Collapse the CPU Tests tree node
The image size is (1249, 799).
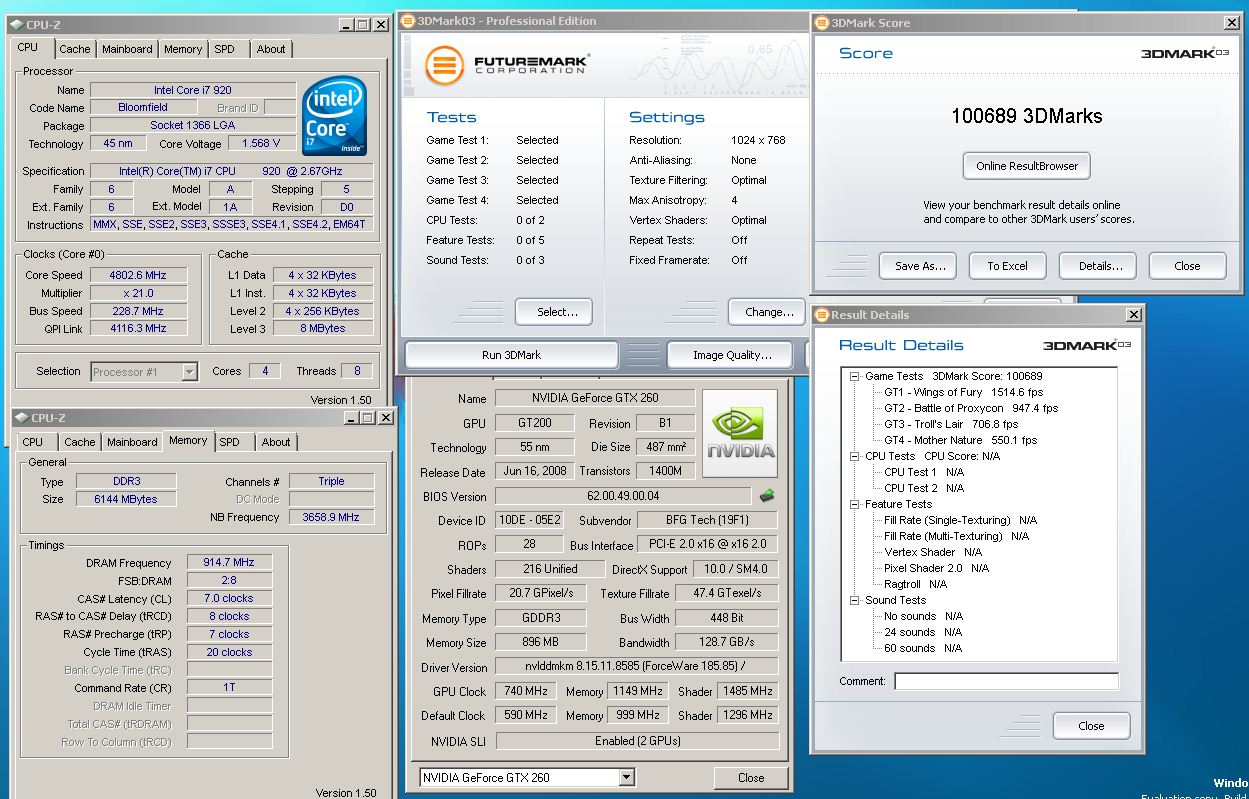[x=855, y=456]
